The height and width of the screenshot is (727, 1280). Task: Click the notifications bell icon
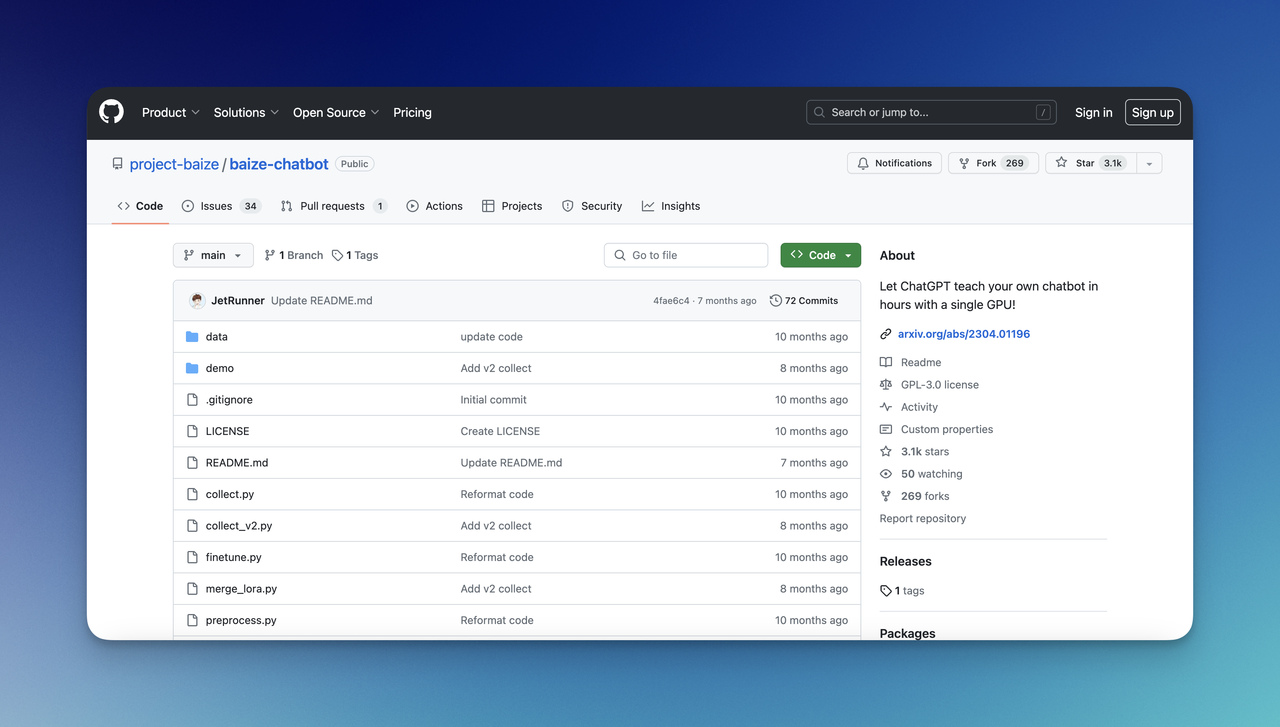tap(861, 162)
